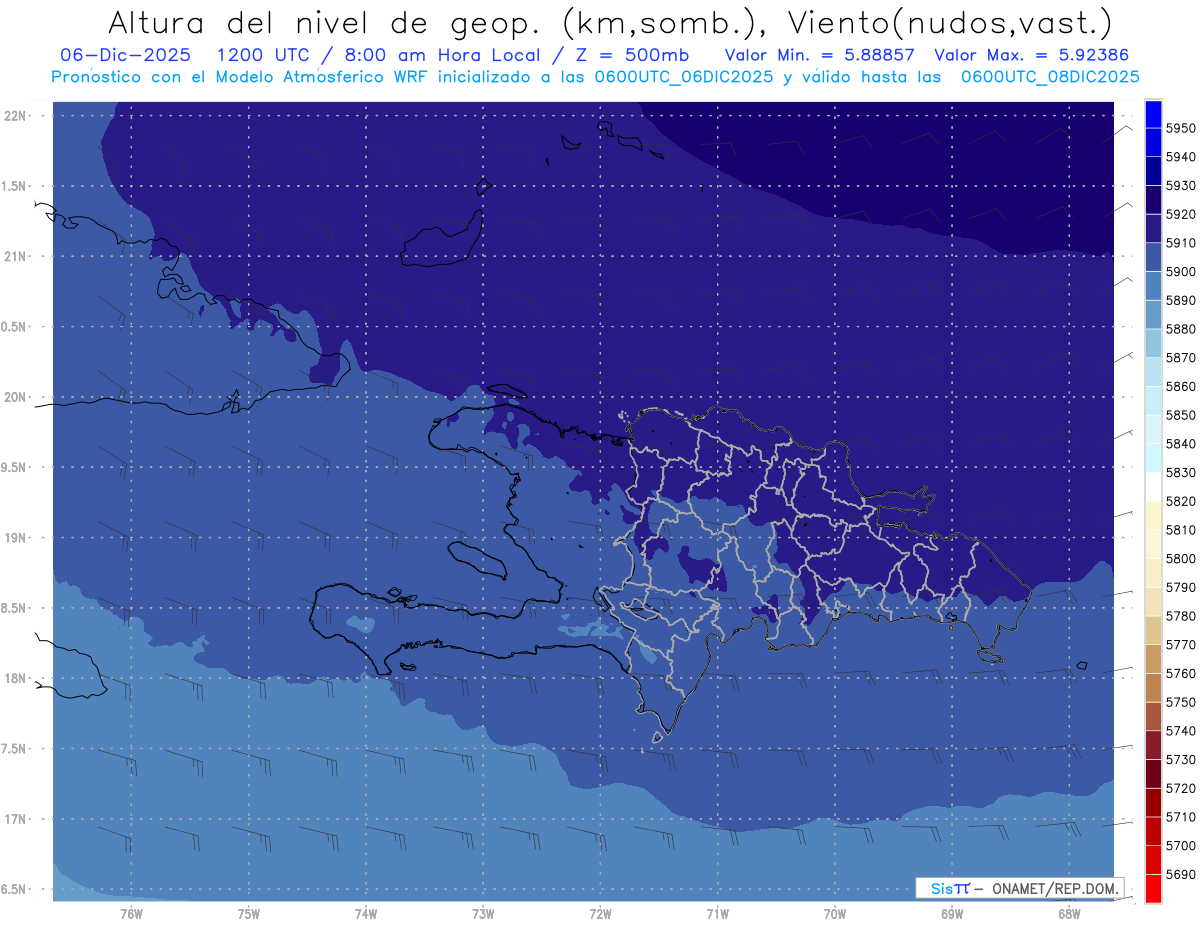Click the 18N latitude label
The height and width of the screenshot is (927, 1200).
15,678
